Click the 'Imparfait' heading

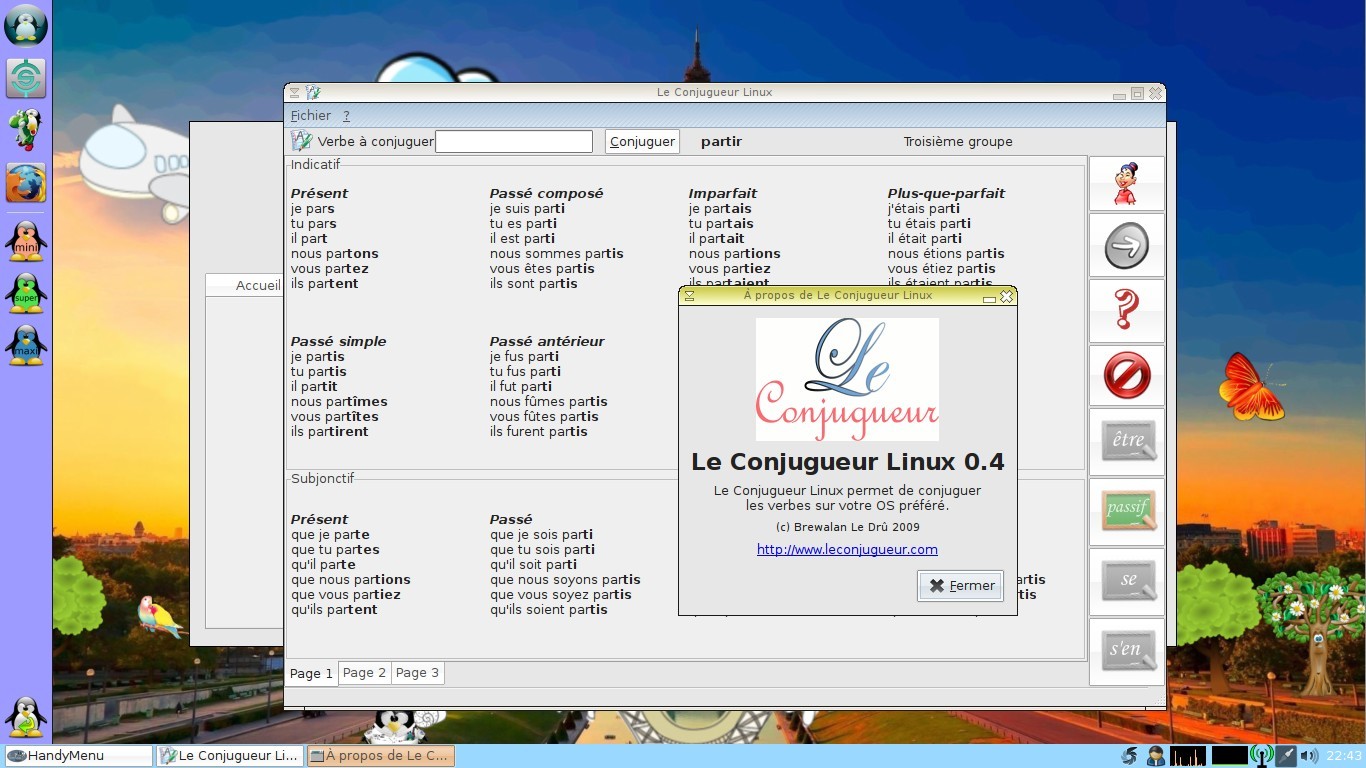coord(722,193)
